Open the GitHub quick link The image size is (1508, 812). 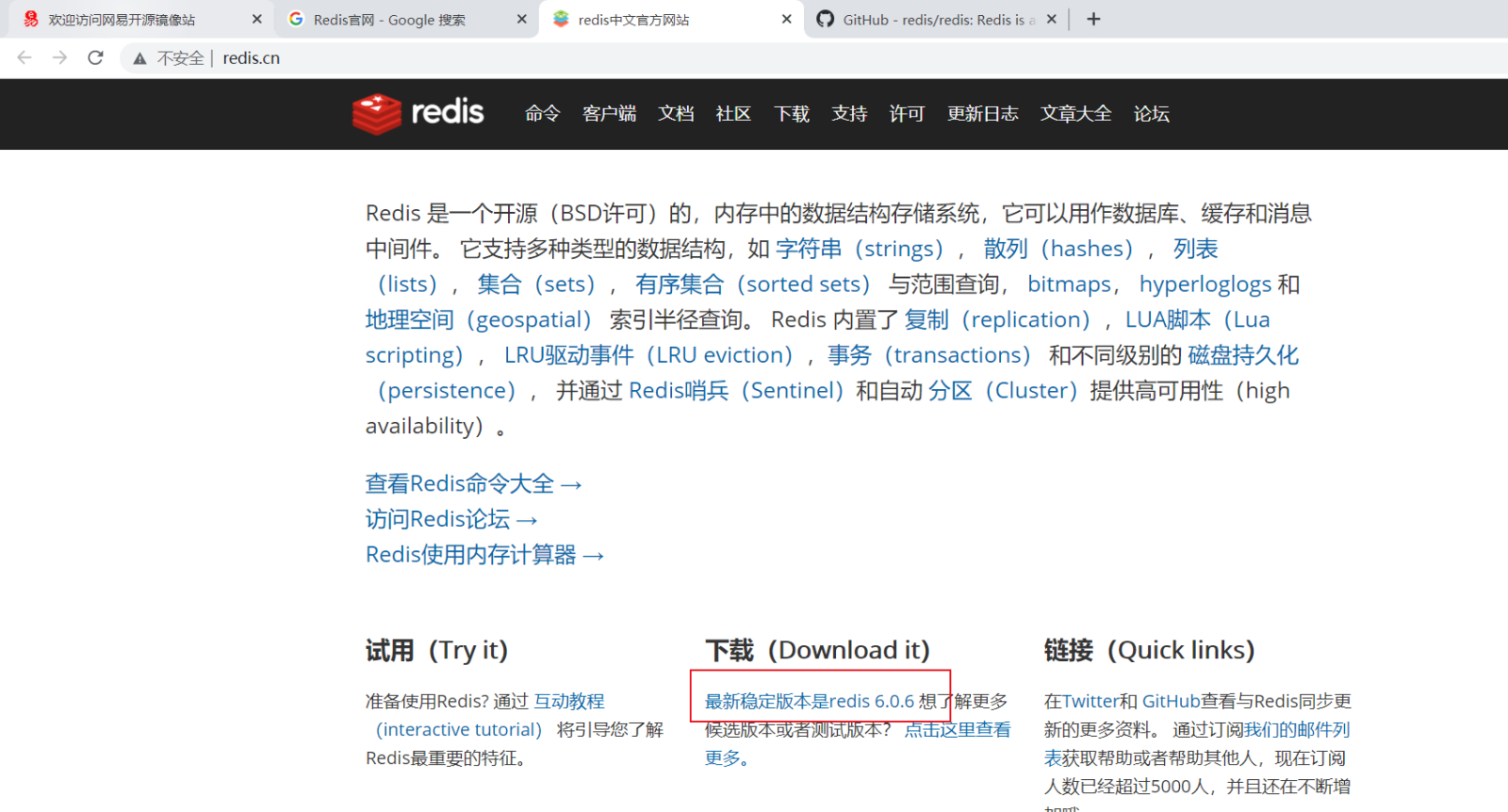(1172, 702)
